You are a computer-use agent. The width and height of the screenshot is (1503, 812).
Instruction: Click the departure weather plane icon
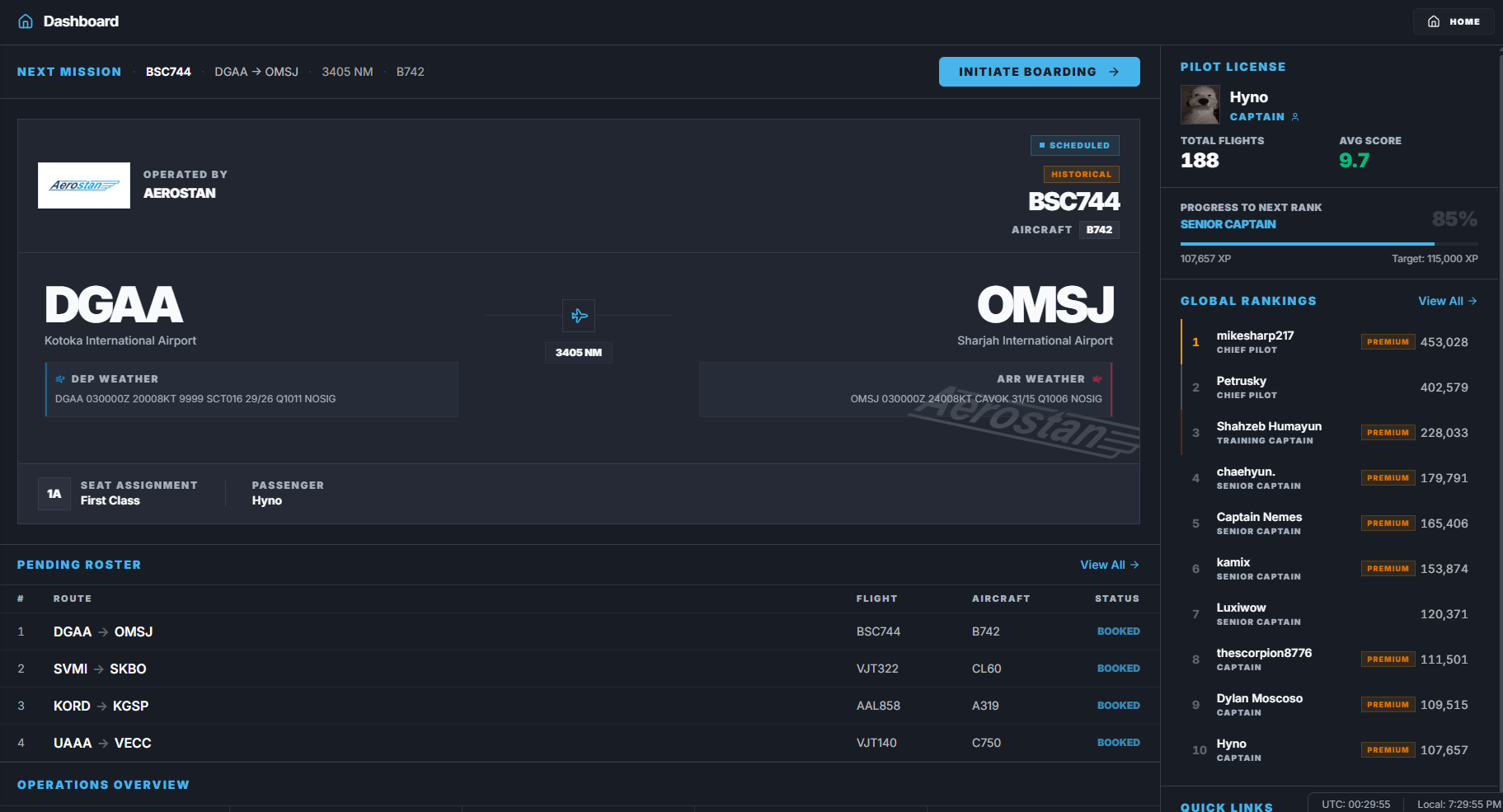point(60,379)
